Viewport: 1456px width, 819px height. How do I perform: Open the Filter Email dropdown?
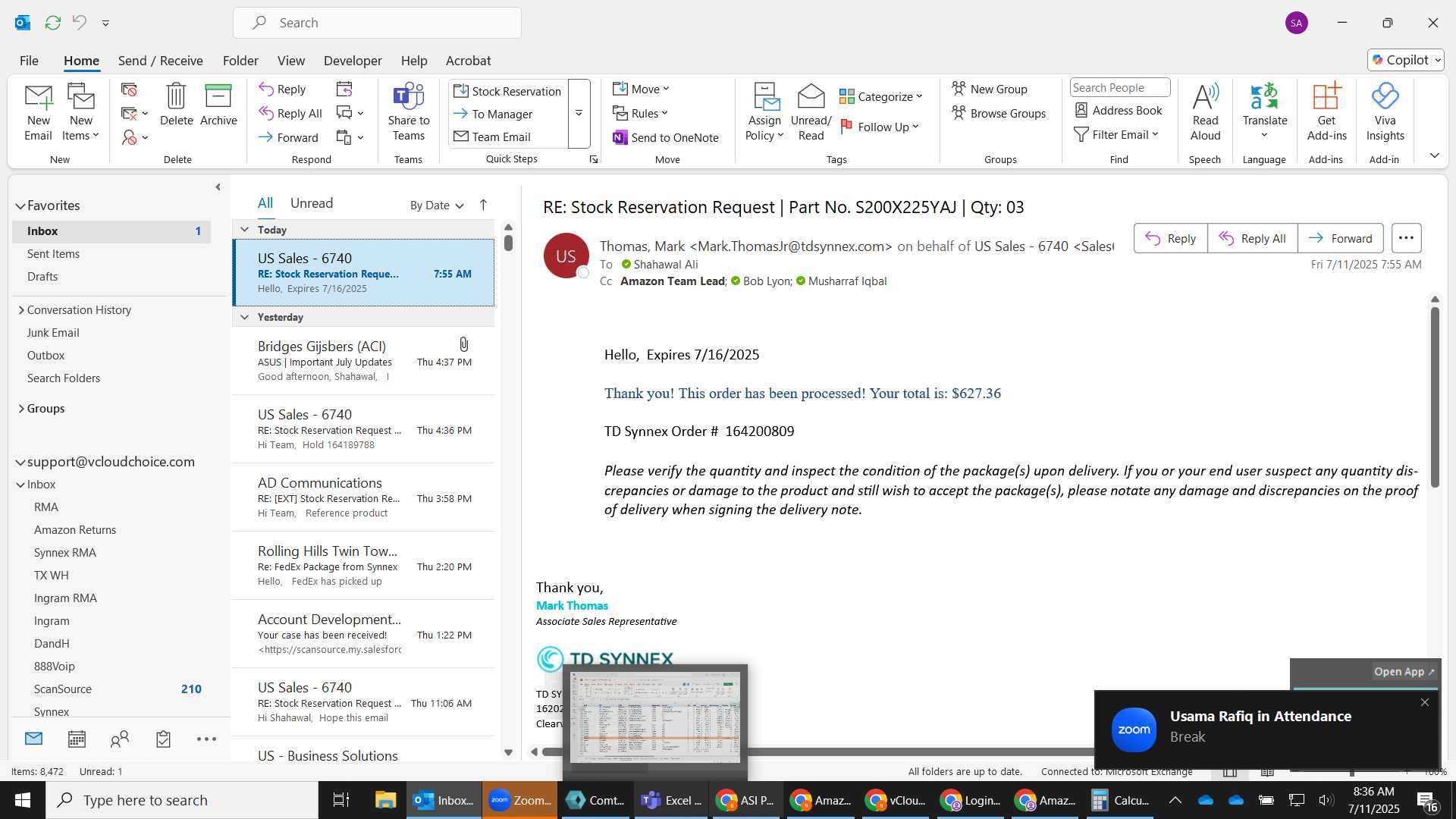point(1116,135)
